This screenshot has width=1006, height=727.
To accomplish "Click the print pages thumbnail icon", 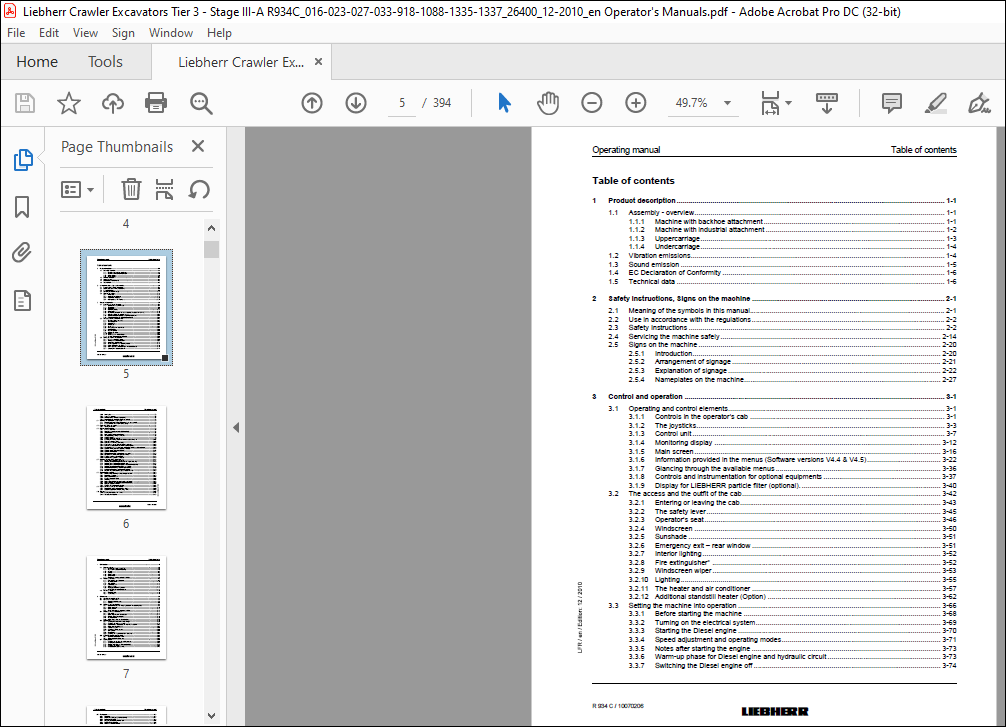I will tap(164, 189).
